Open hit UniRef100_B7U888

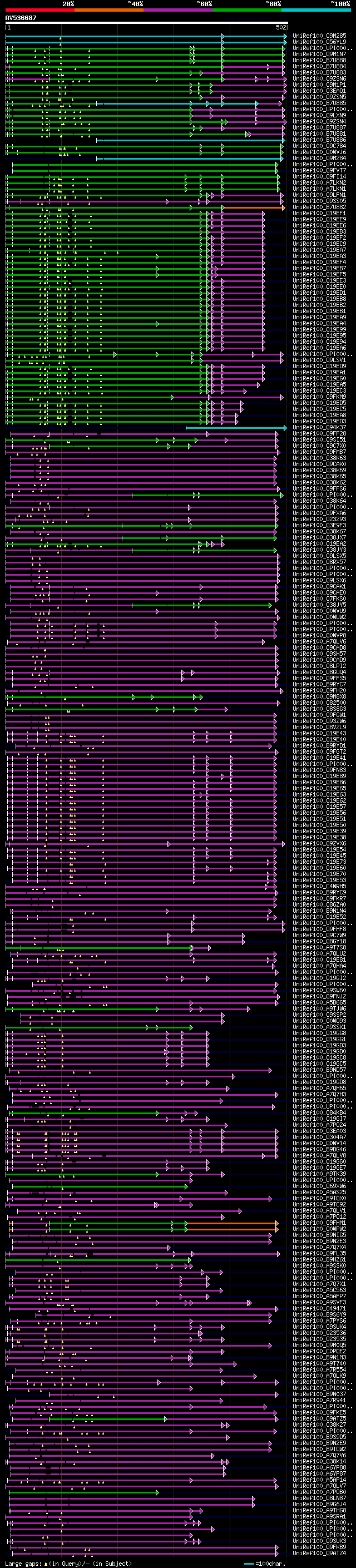pos(319,60)
